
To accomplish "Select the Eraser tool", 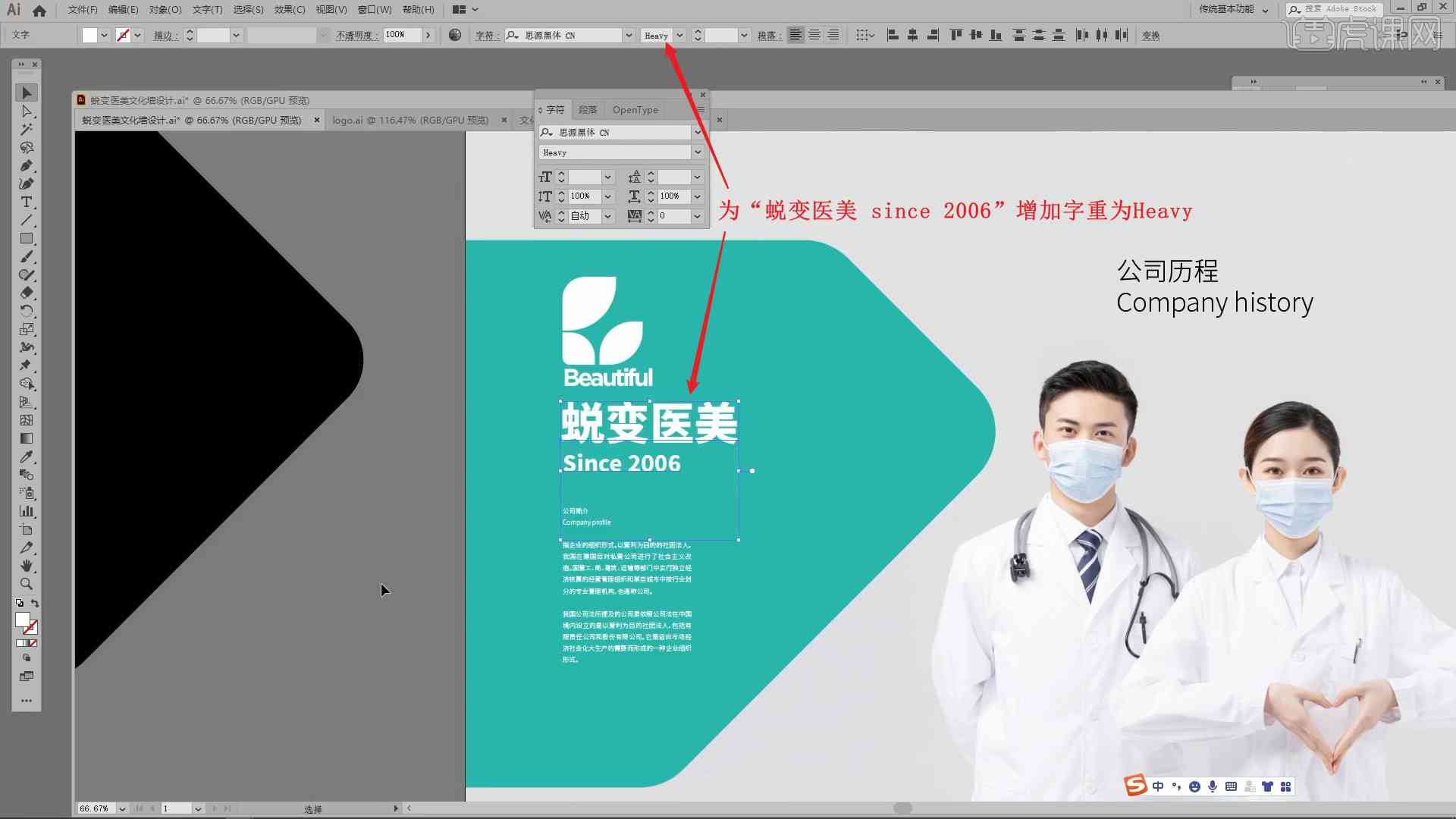I will (x=27, y=293).
